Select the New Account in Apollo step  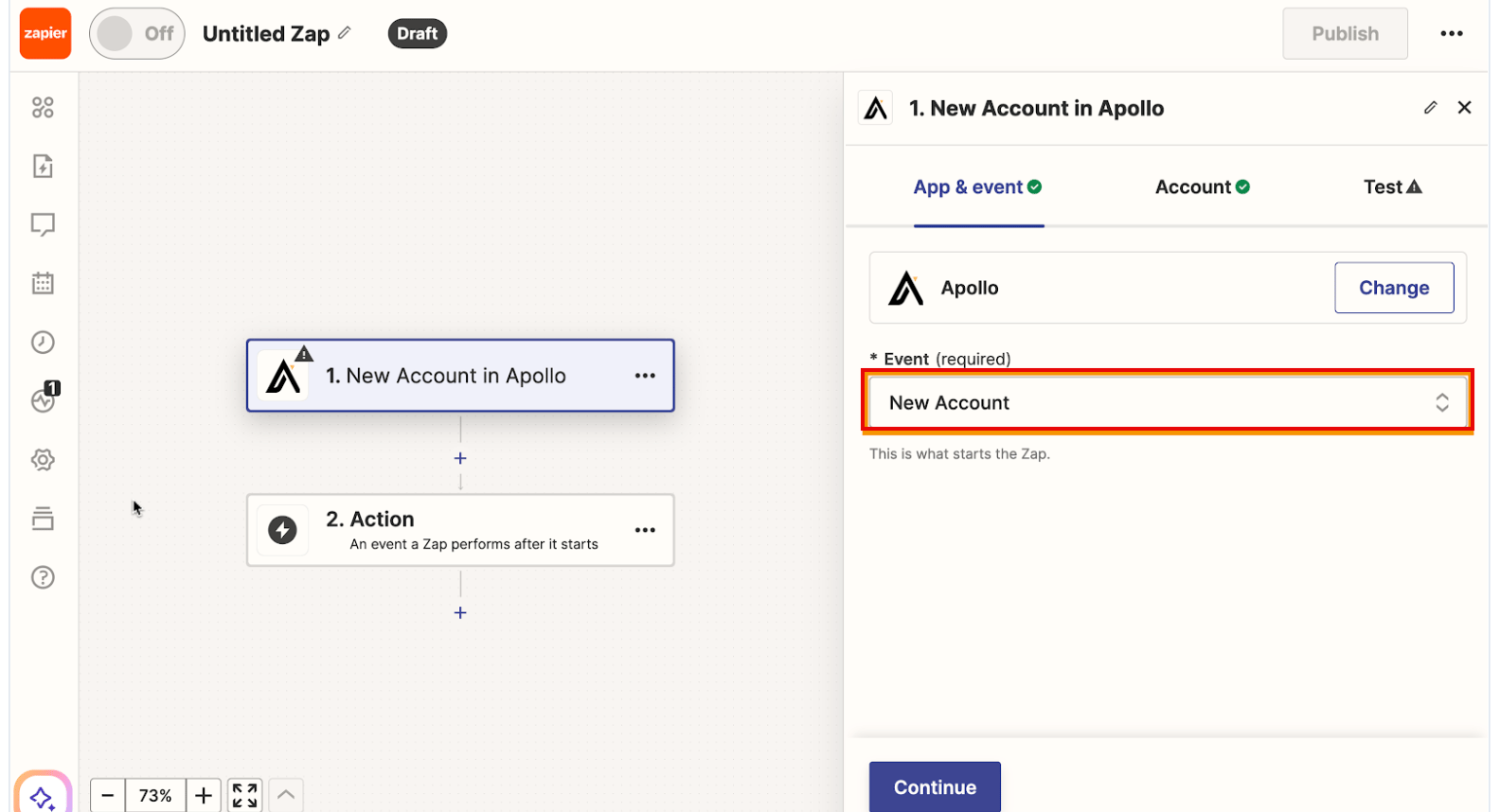tap(460, 376)
